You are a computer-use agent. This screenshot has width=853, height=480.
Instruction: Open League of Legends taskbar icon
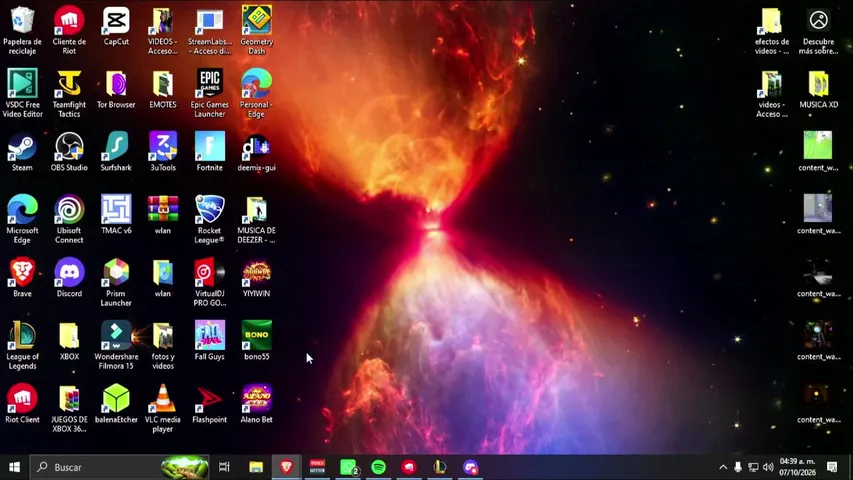click(x=440, y=467)
